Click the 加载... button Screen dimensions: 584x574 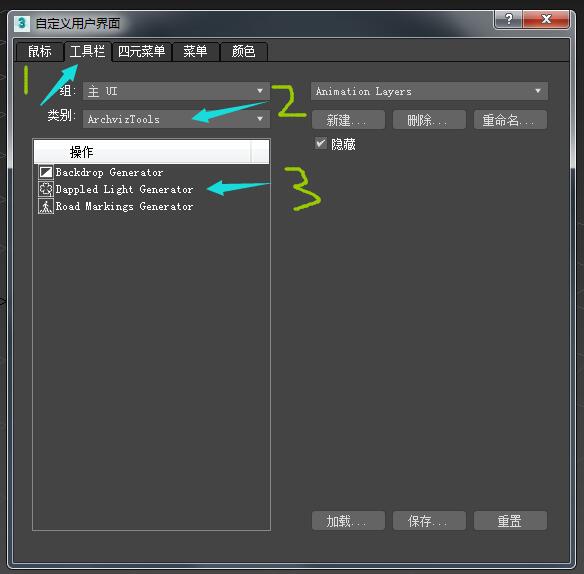point(348,520)
